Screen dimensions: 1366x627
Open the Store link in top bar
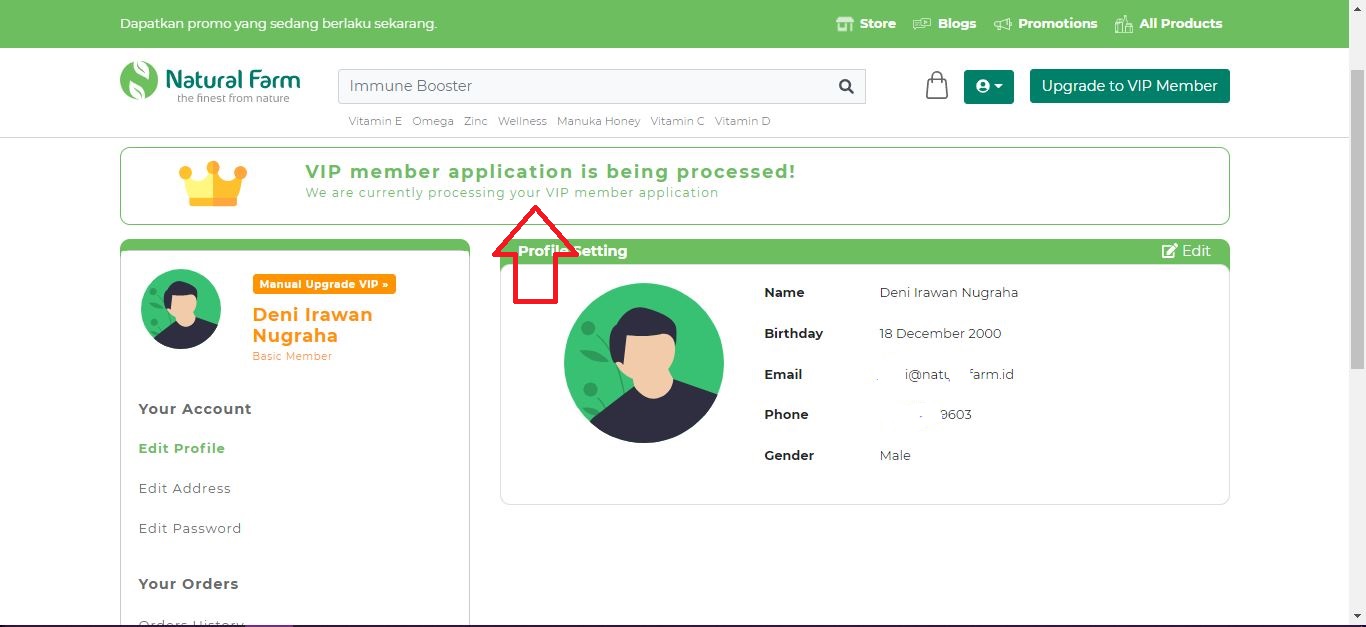point(866,23)
